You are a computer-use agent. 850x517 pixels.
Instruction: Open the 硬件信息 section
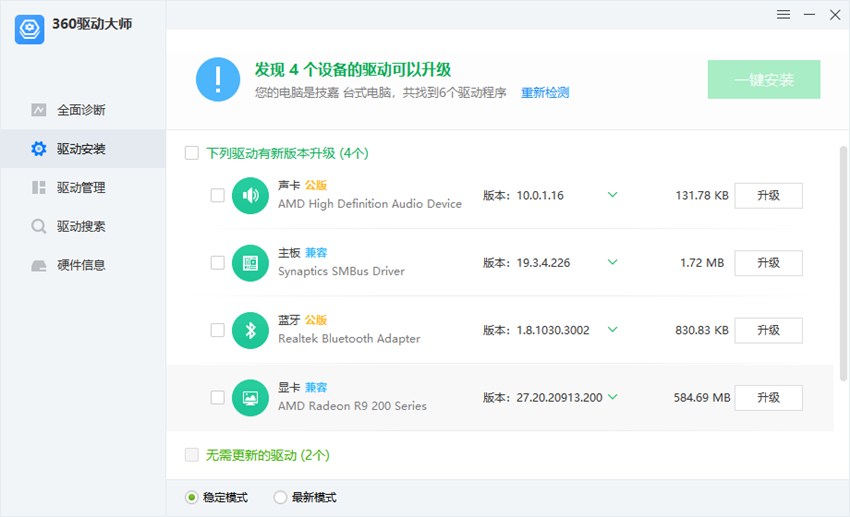83,265
